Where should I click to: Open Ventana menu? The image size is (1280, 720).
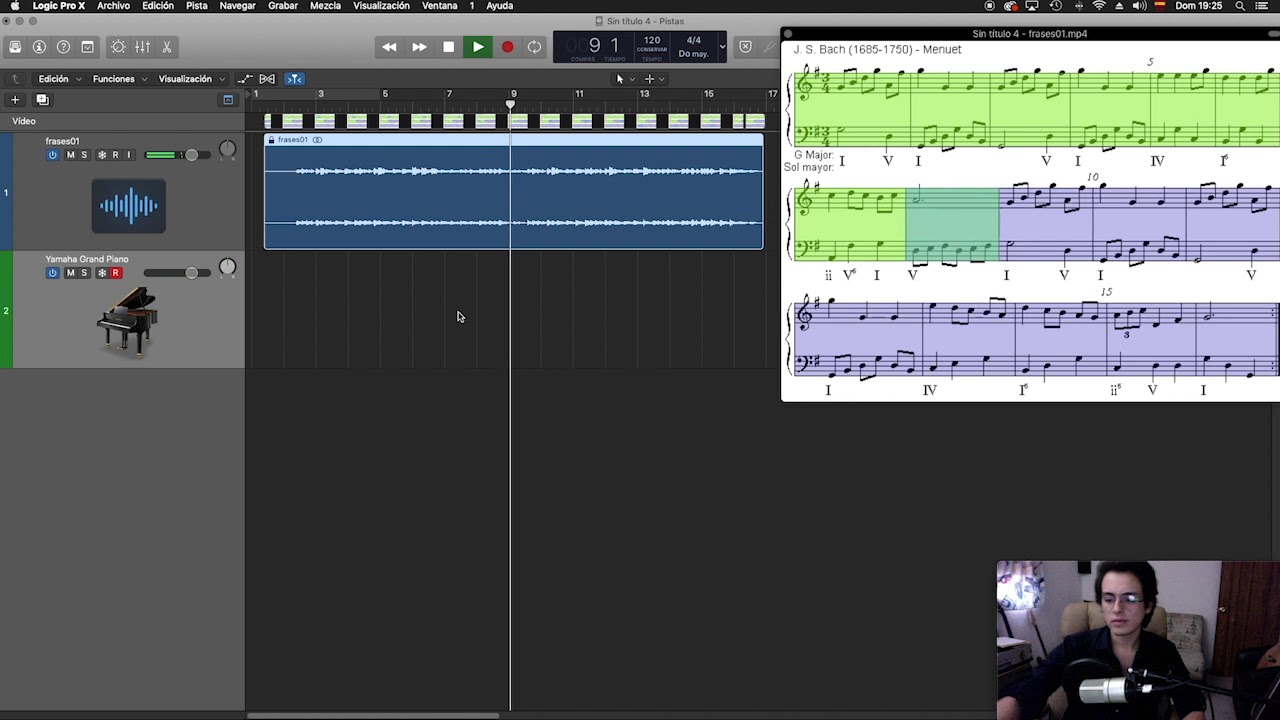[x=439, y=6]
